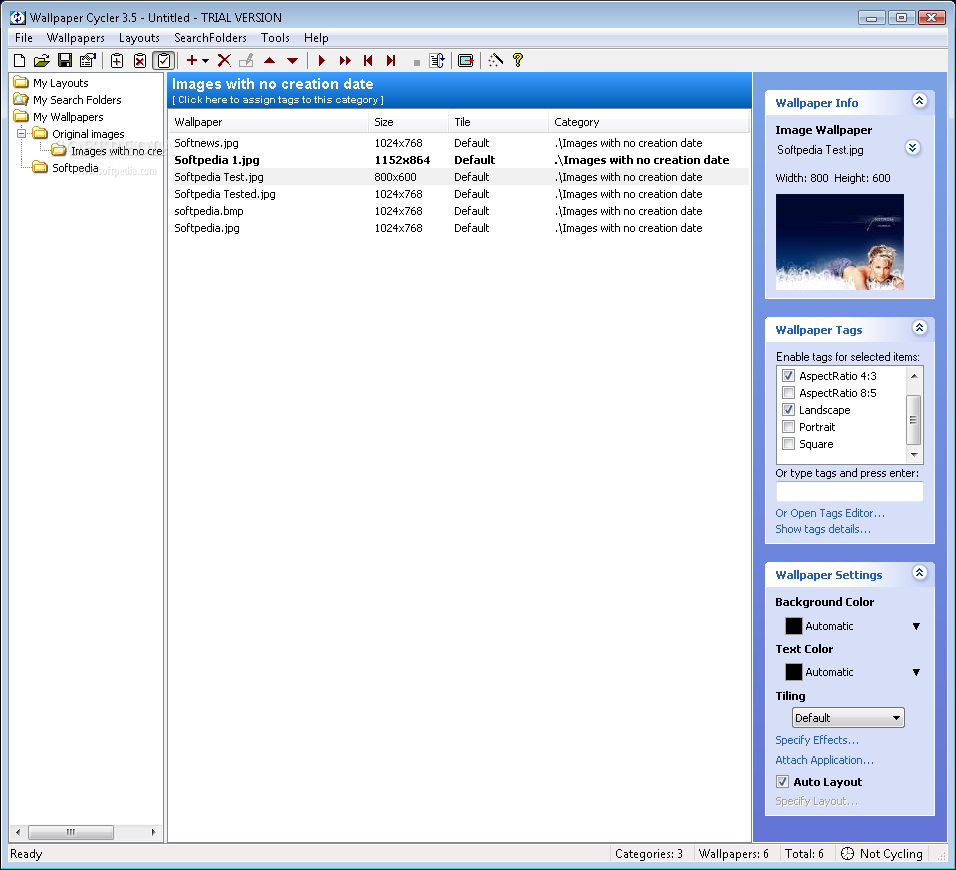Screen dimensions: 956x870
Task: Open the Text Color dropdown arrow
Action: point(916,672)
